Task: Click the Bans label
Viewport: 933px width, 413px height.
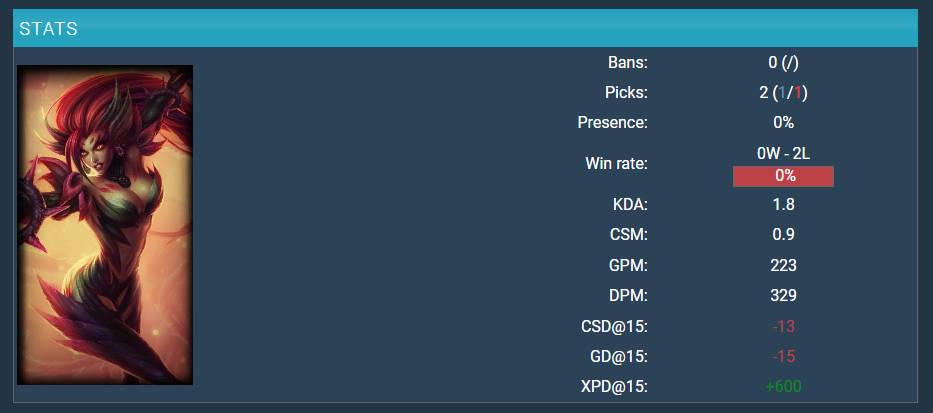Action: coord(628,62)
